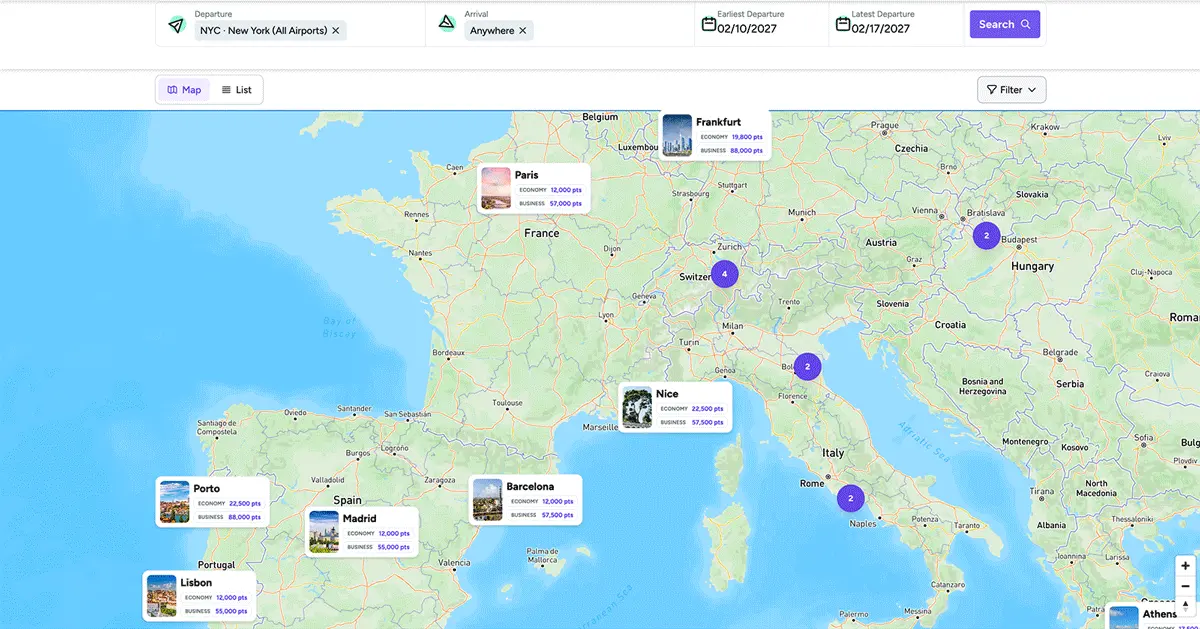This screenshot has height=629, width=1200.
Task: Remove the NYC New York departure chip
Action: (336, 31)
